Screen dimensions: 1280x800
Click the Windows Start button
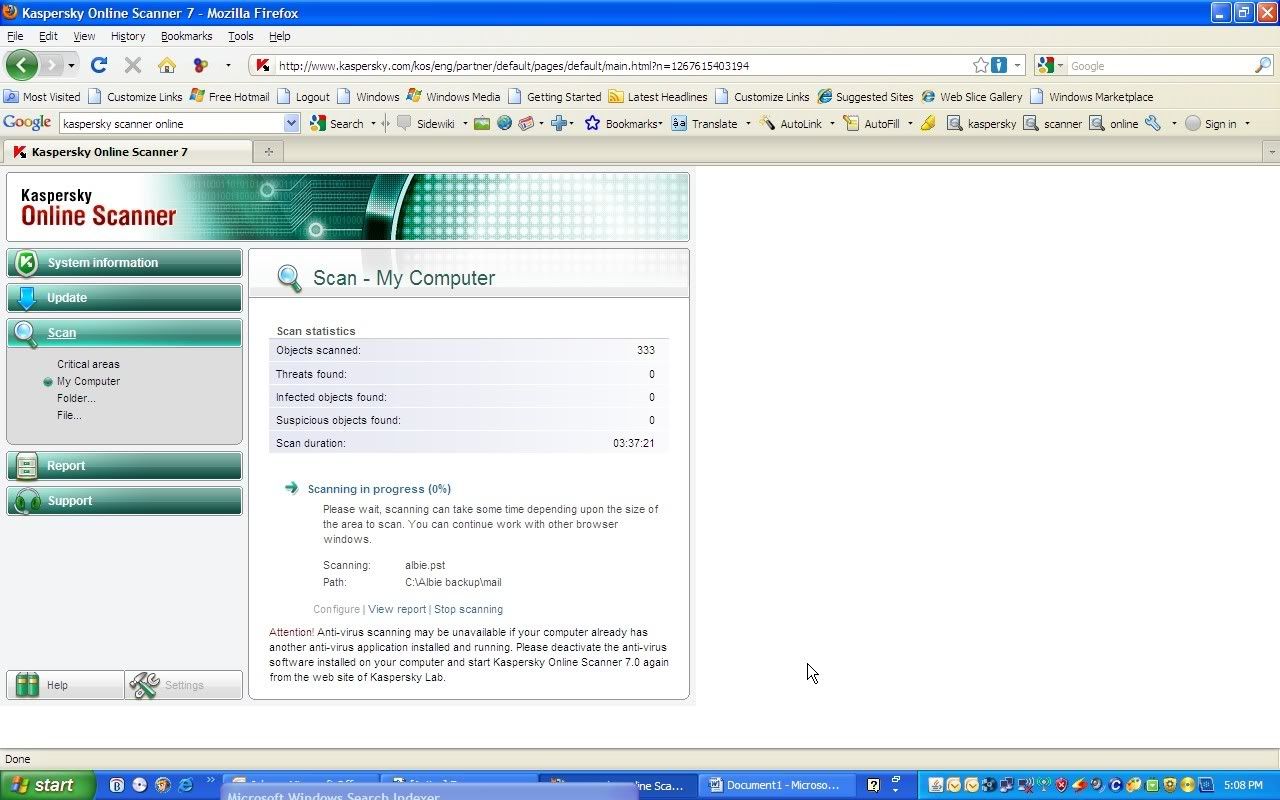48,785
